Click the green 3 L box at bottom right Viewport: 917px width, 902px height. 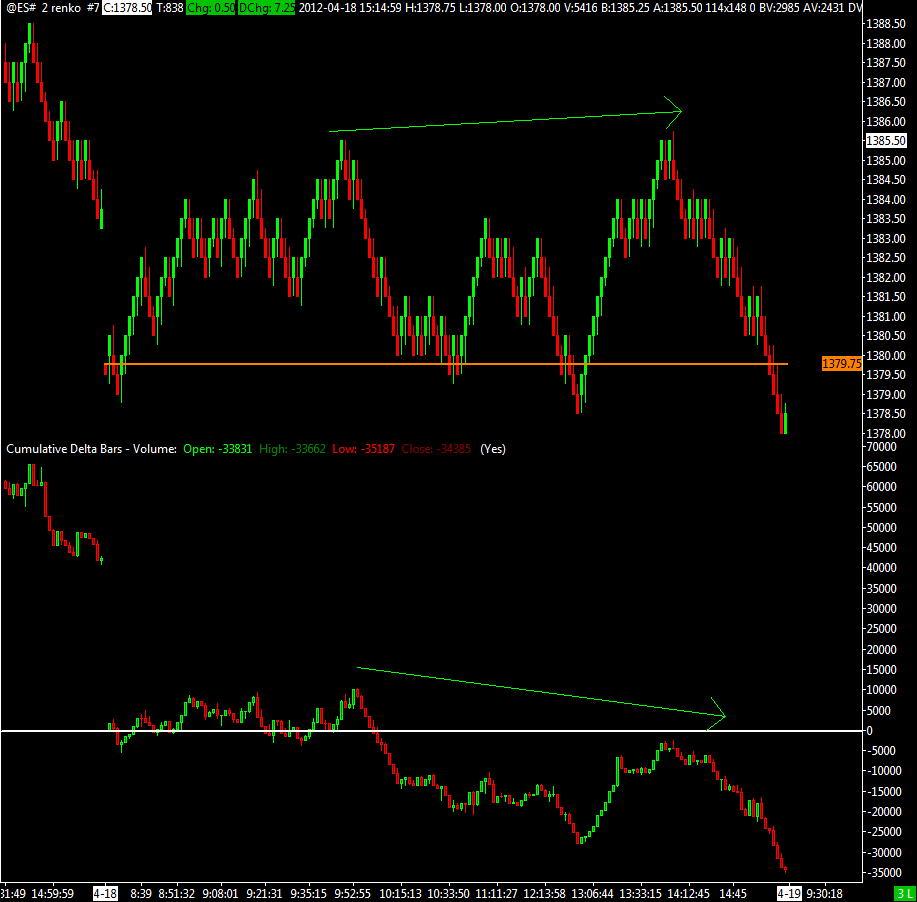(905, 894)
